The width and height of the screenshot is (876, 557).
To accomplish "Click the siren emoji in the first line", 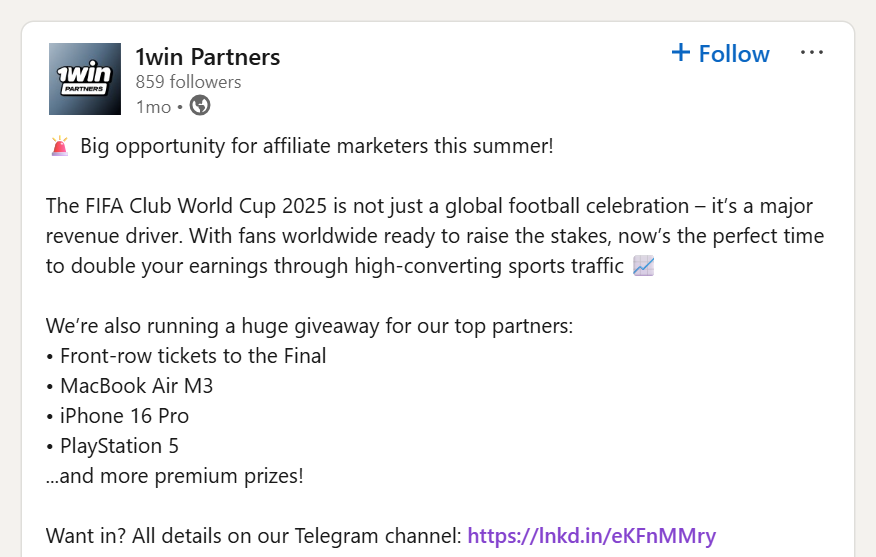I will click(x=60, y=146).
